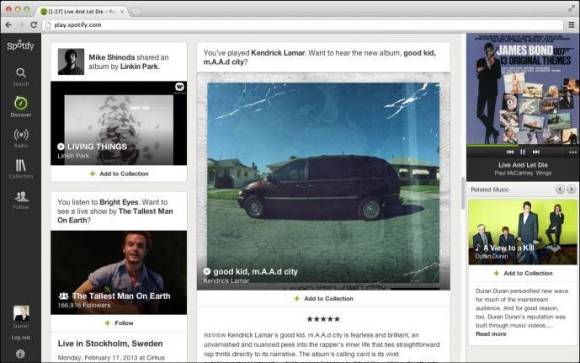
Task: Open Mike Shinoda's profile picture
Action: click(71, 62)
